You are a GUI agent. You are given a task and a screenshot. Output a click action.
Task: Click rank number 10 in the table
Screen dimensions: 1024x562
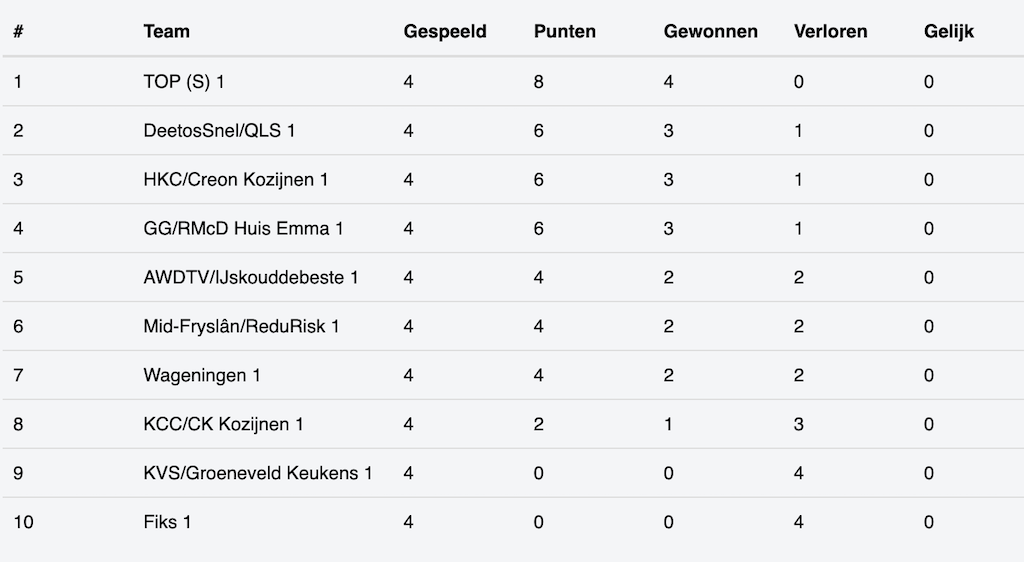[24, 523]
